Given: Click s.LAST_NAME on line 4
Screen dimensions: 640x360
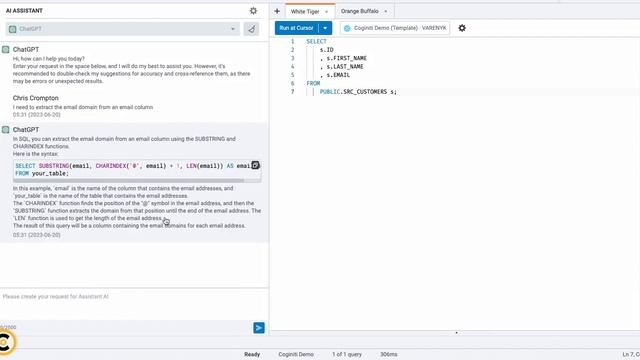Looking at the screenshot, I should point(345,67).
